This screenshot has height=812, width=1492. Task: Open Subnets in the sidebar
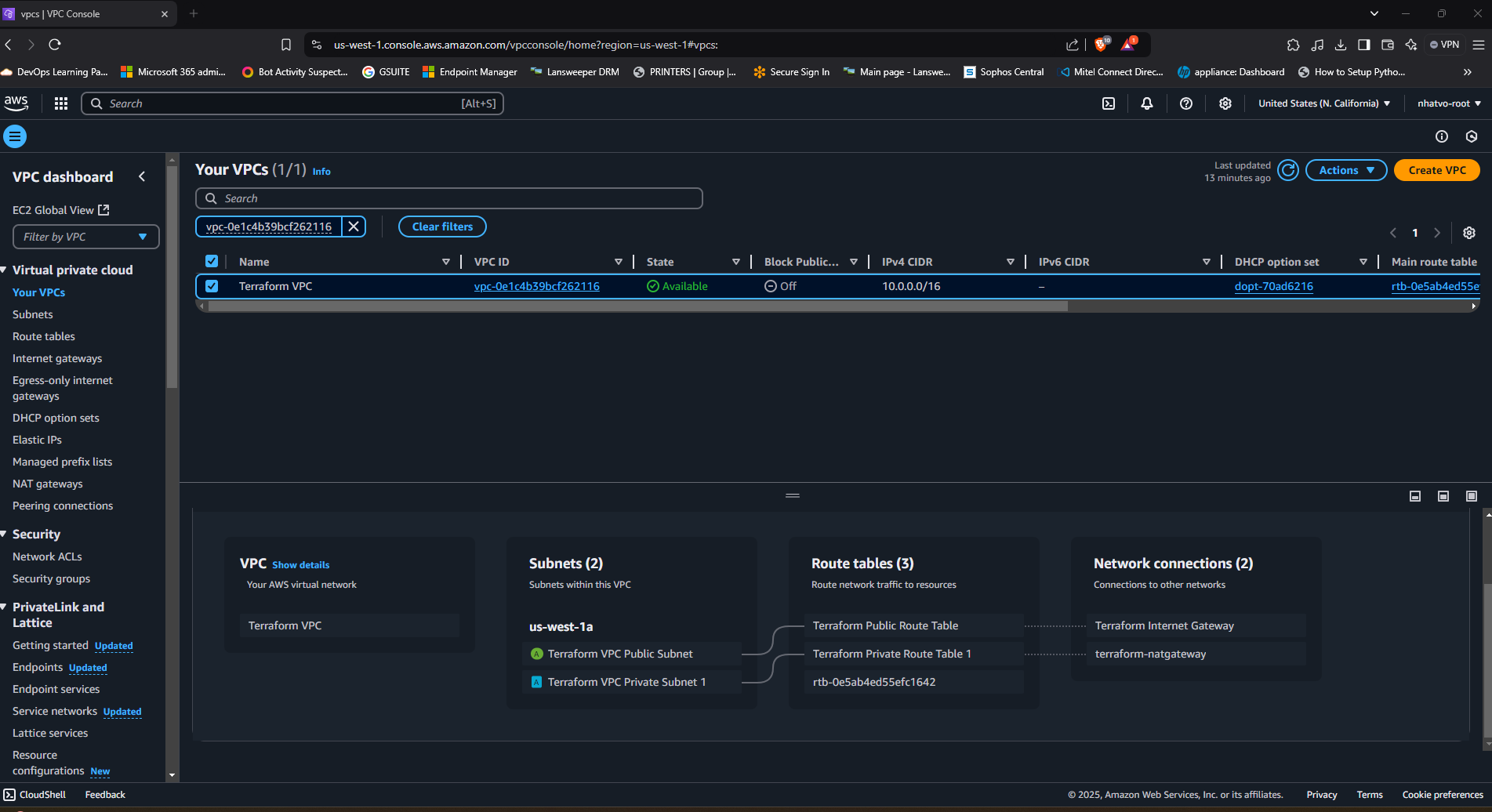33,314
